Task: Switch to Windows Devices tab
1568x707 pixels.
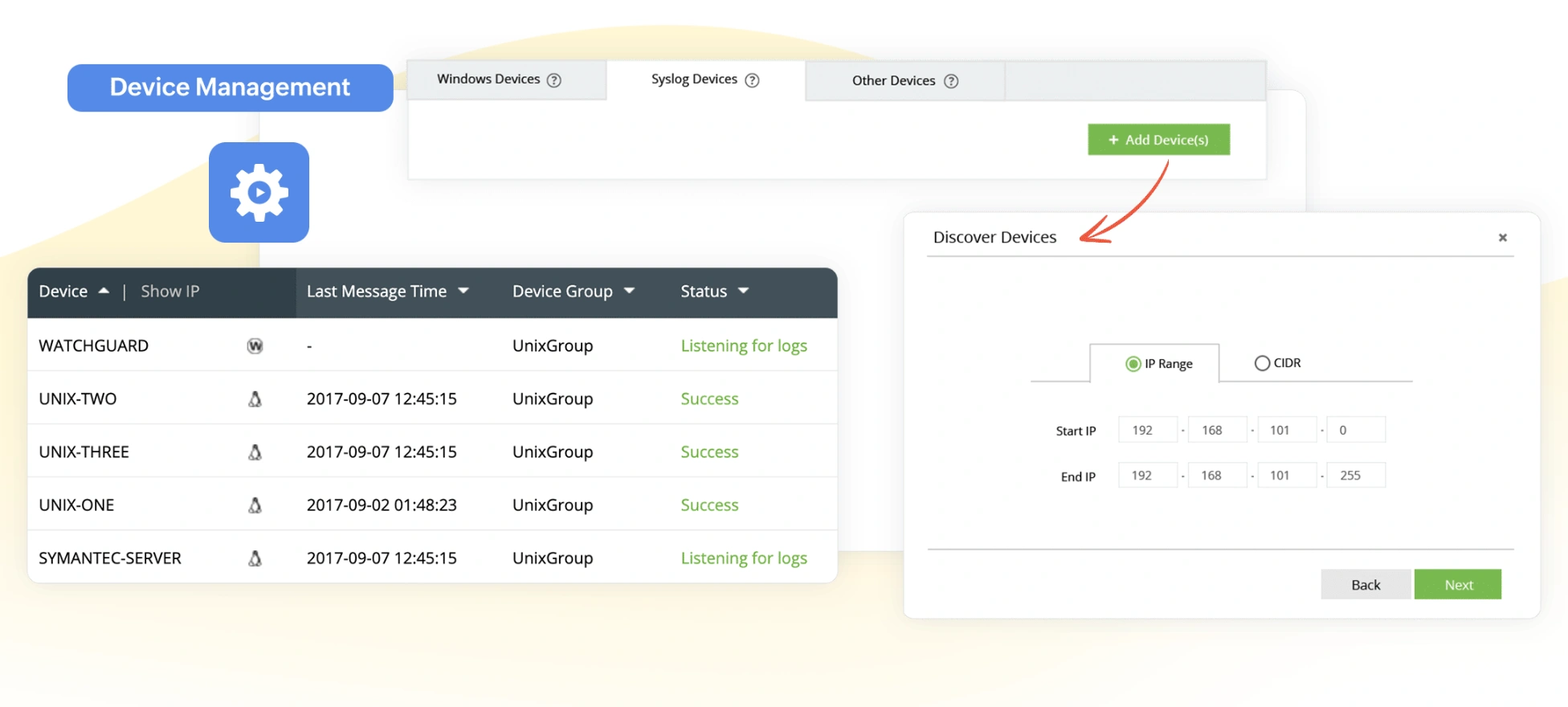Action: [x=507, y=80]
